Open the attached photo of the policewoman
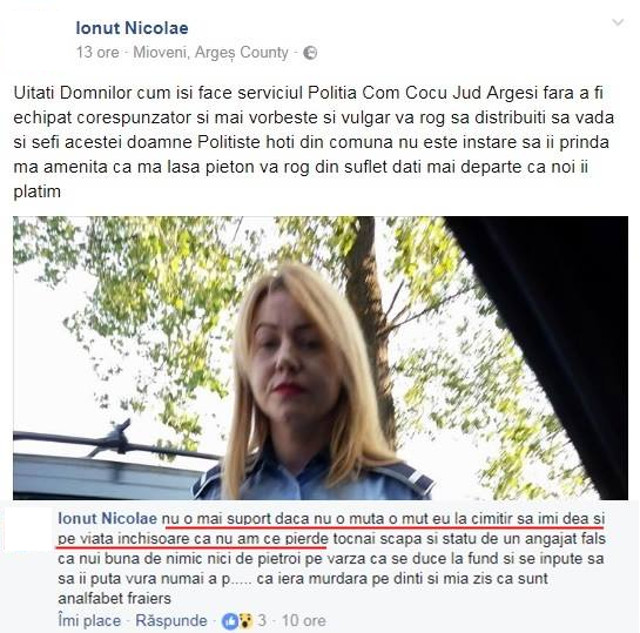Screen dimensions: 640x633 [320, 358]
